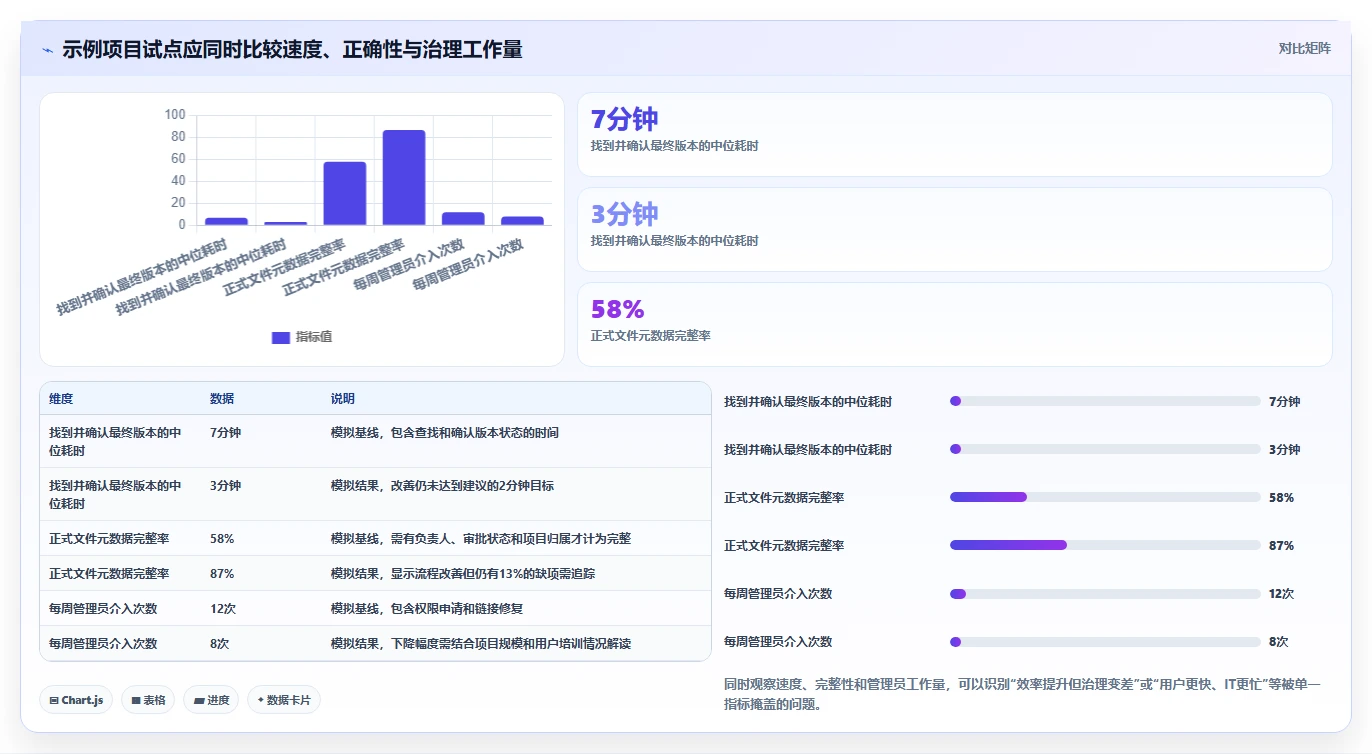Click the sparkle icon in the 数据卡片 chip
1372x754 pixels.
coord(261,700)
